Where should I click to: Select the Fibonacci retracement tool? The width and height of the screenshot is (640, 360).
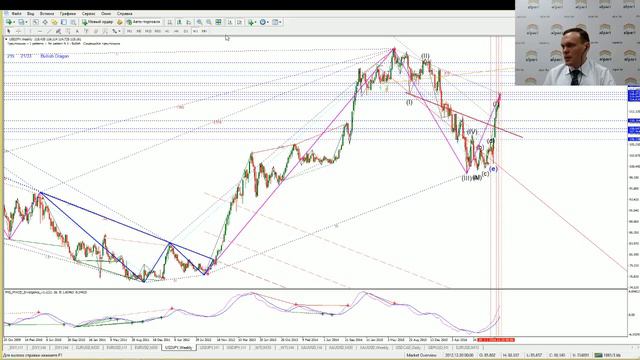point(68,31)
